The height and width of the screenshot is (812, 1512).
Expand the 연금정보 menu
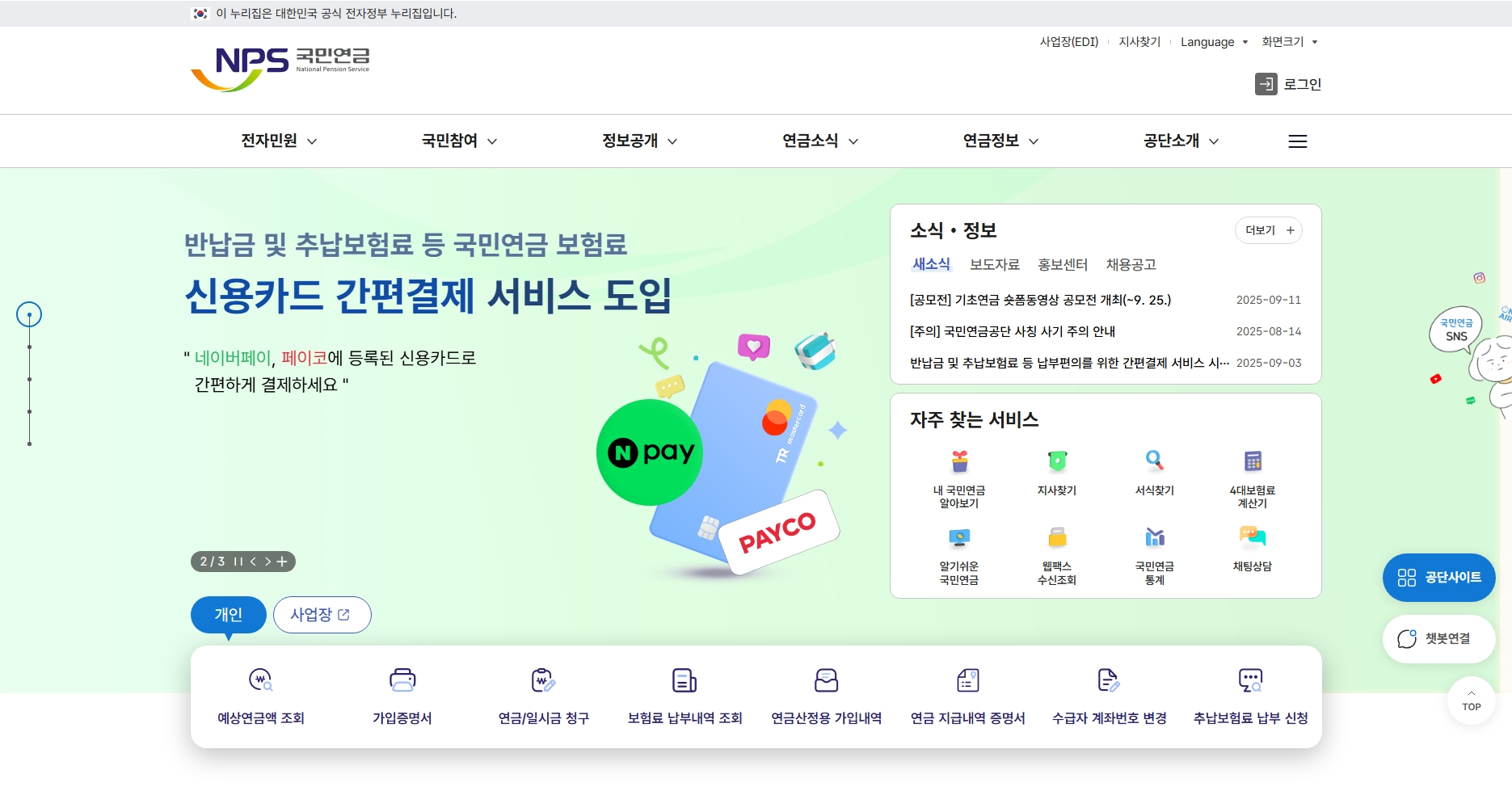click(x=1000, y=141)
